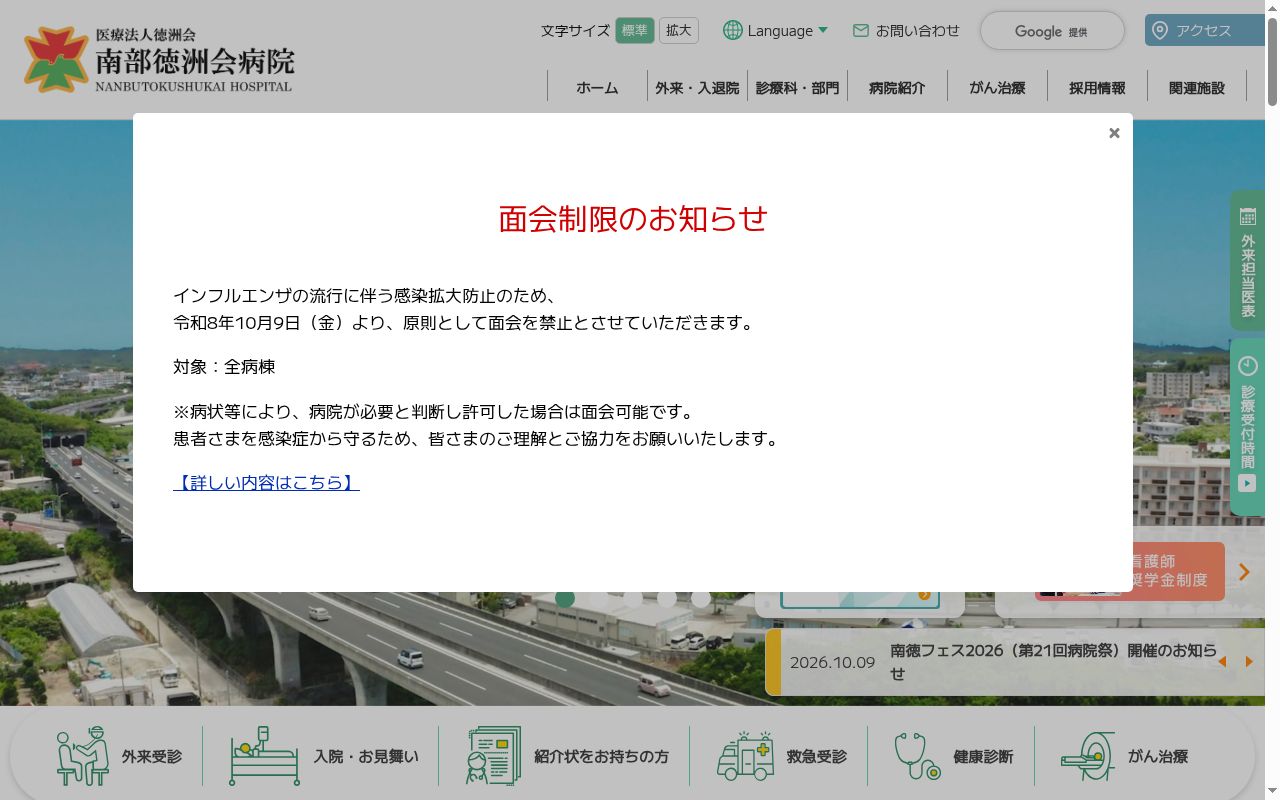The image size is (1280, 800).
Task: Click the がん治療 scanner icon at the bottom
Action: coord(1087,756)
